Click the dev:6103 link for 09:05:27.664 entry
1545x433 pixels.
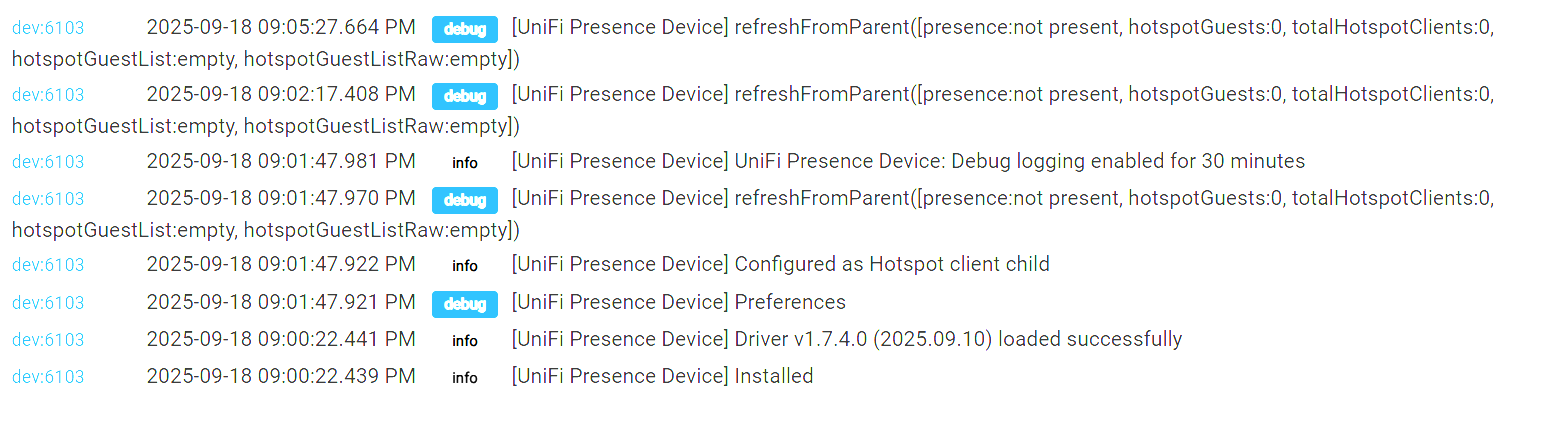(x=48, y=28)
